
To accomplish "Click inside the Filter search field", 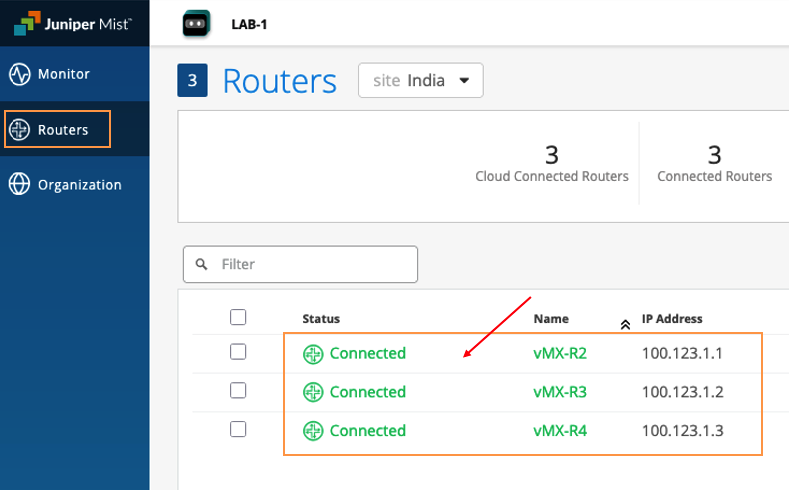I will (310, 265).
